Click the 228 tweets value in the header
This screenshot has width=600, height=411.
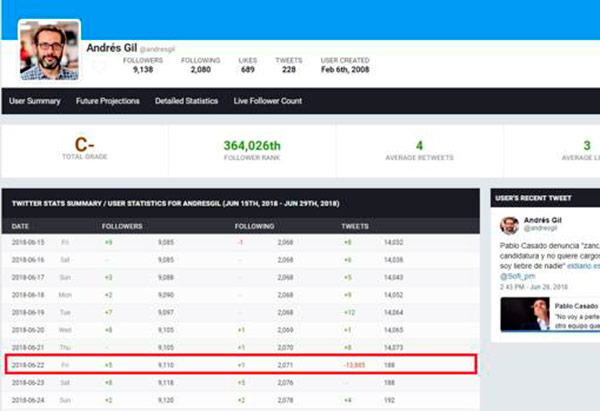click(x=289, y=70)
